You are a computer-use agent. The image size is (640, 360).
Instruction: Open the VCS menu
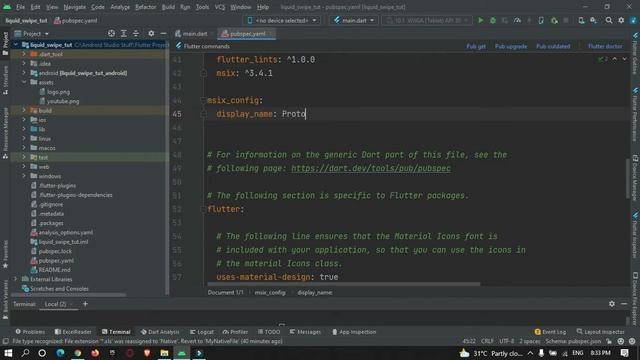click(x=220, y=7)
